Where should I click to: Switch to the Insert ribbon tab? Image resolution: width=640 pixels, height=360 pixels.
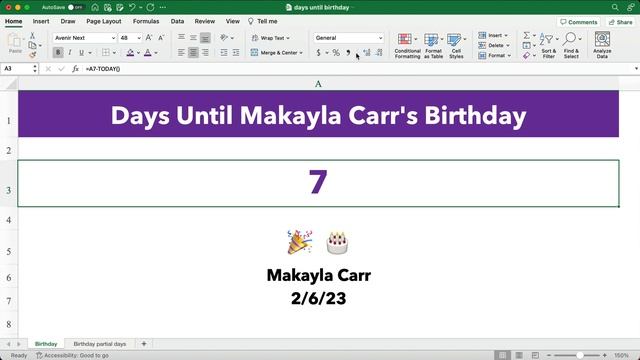[x=41, y=21]
